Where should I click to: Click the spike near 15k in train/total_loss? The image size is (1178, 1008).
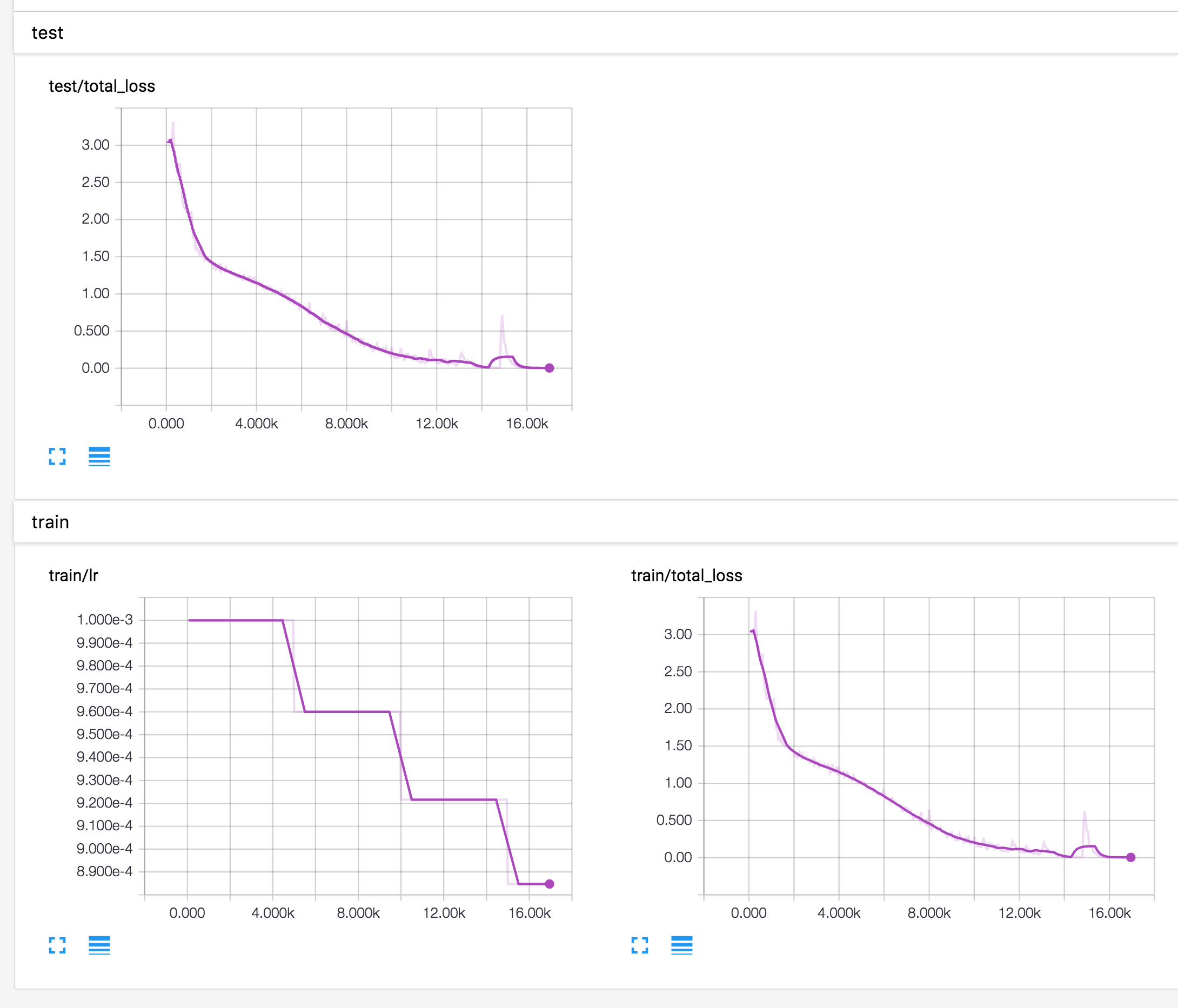[x=1084, y=814]
